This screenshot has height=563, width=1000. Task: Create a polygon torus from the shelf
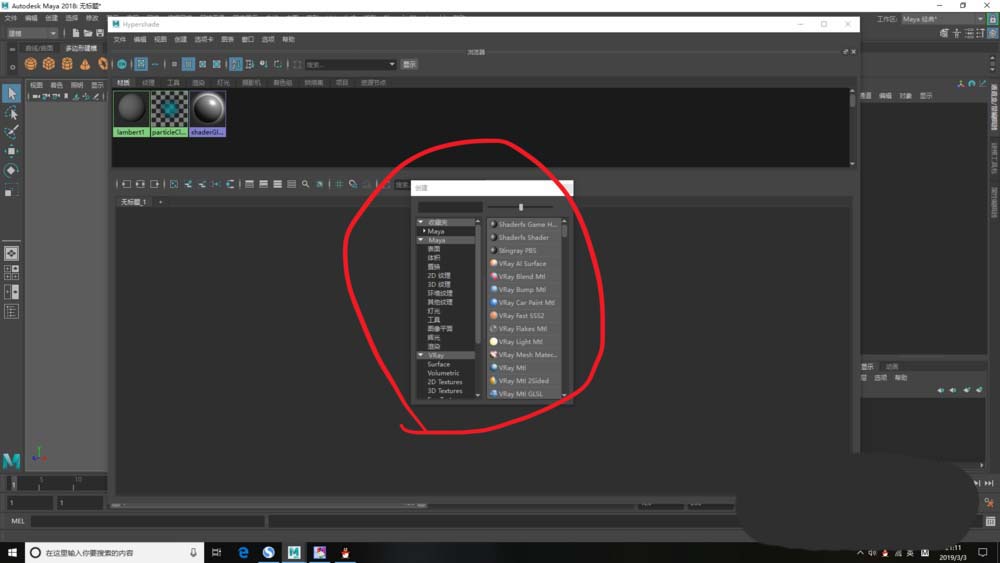pyautogui.click(x=103, y=64)
